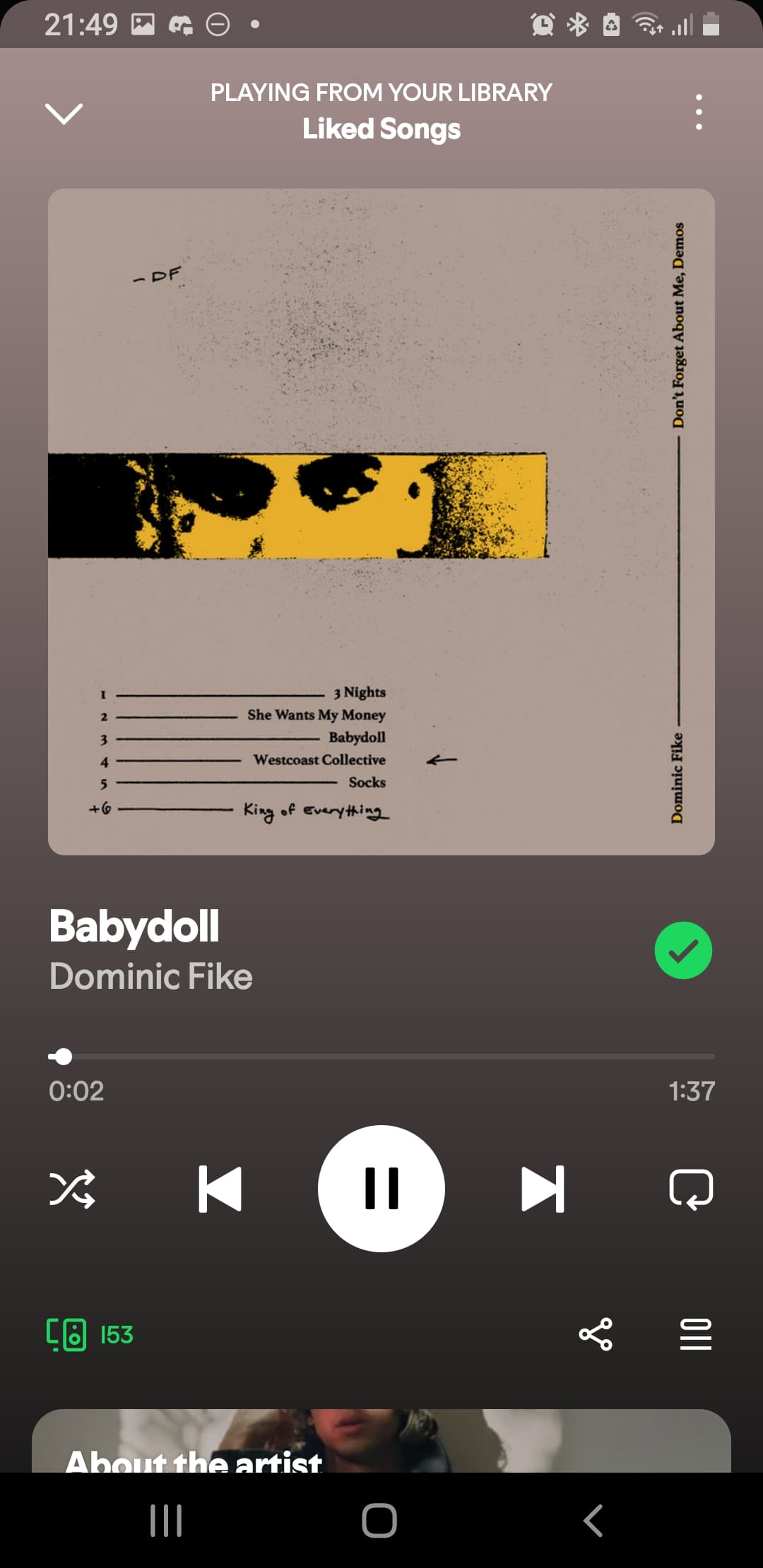Tap the Android back button
The height and width of the screenshot is (1568, 763).
tap(593, 1521)
